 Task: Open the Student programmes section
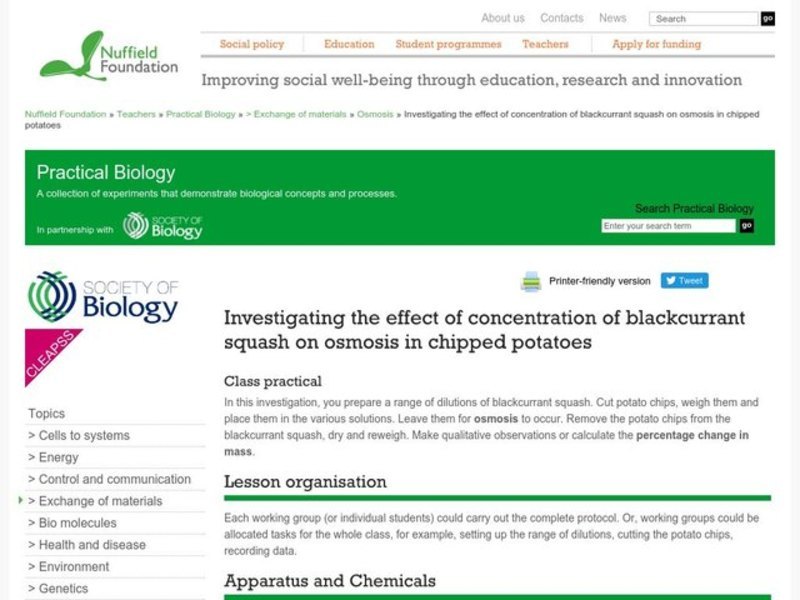point(447,44)
